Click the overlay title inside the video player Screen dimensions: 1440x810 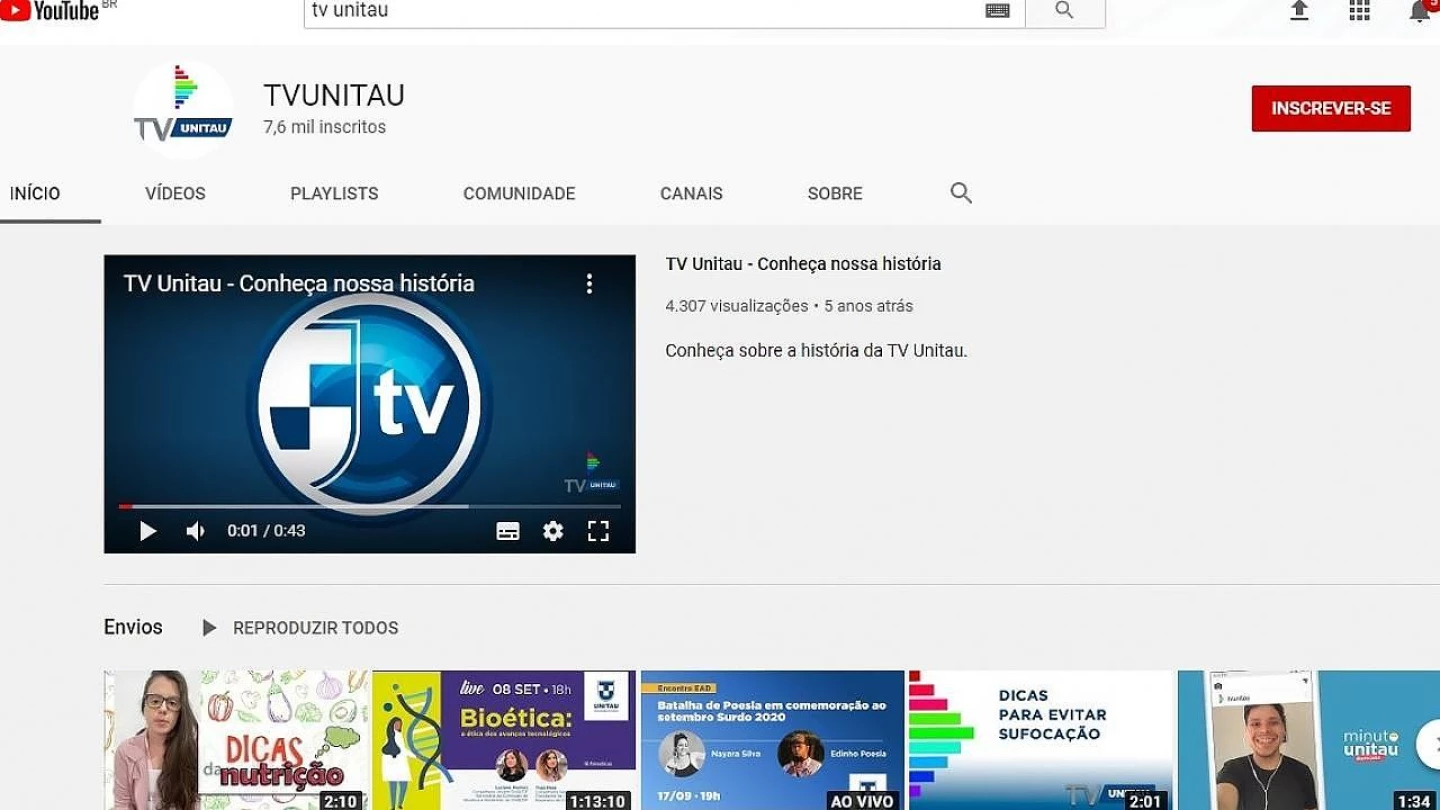299,283
